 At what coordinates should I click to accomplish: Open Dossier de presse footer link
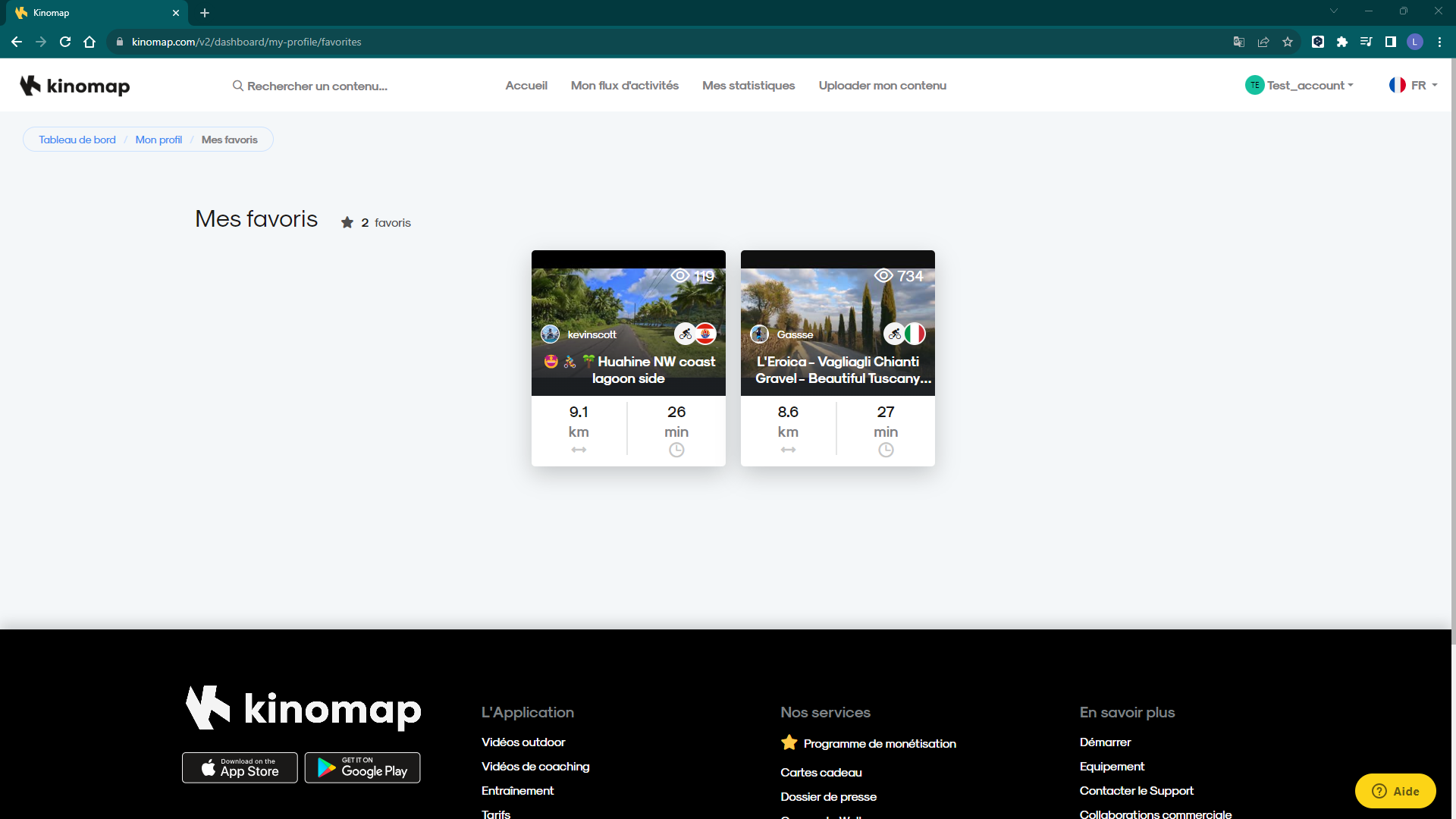coord(828,797)
